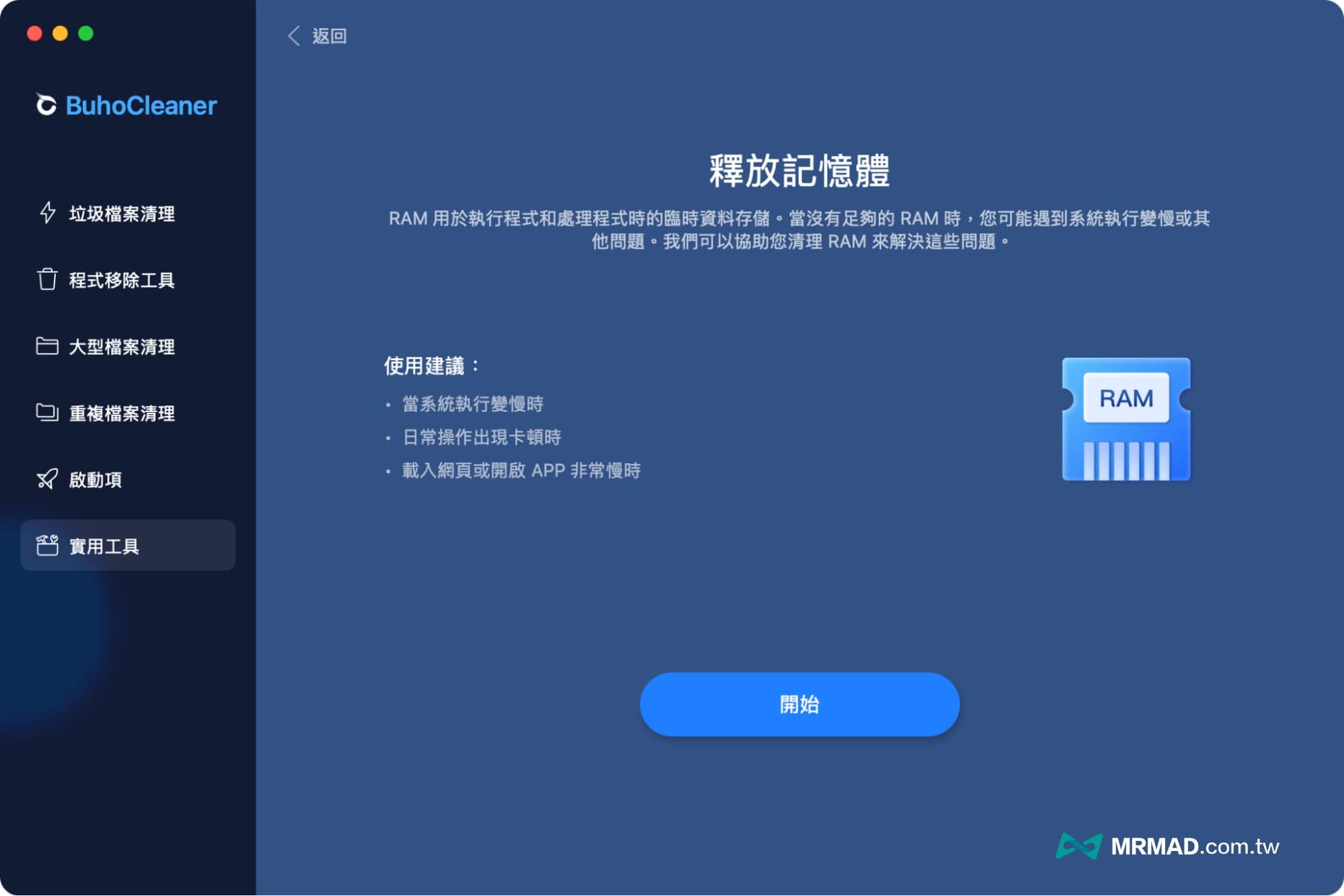Open the 啟動項 sidebar entry
1344x896 pixels.
click(95, 479)
